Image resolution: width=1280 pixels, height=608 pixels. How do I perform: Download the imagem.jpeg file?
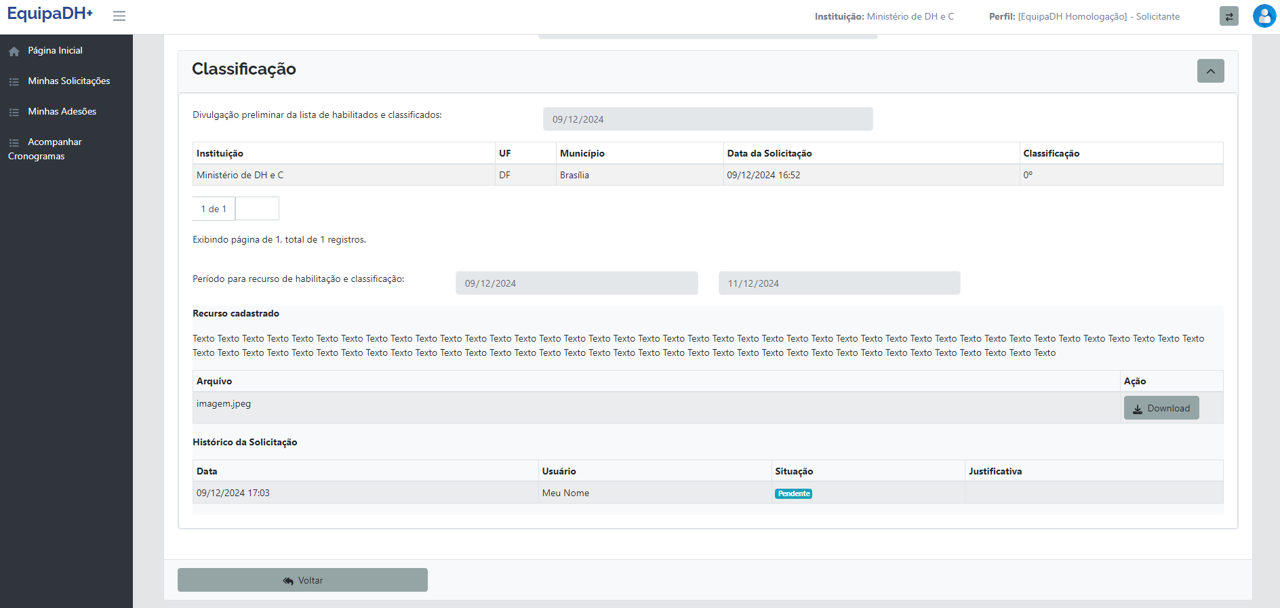(x=1161, y=408)
